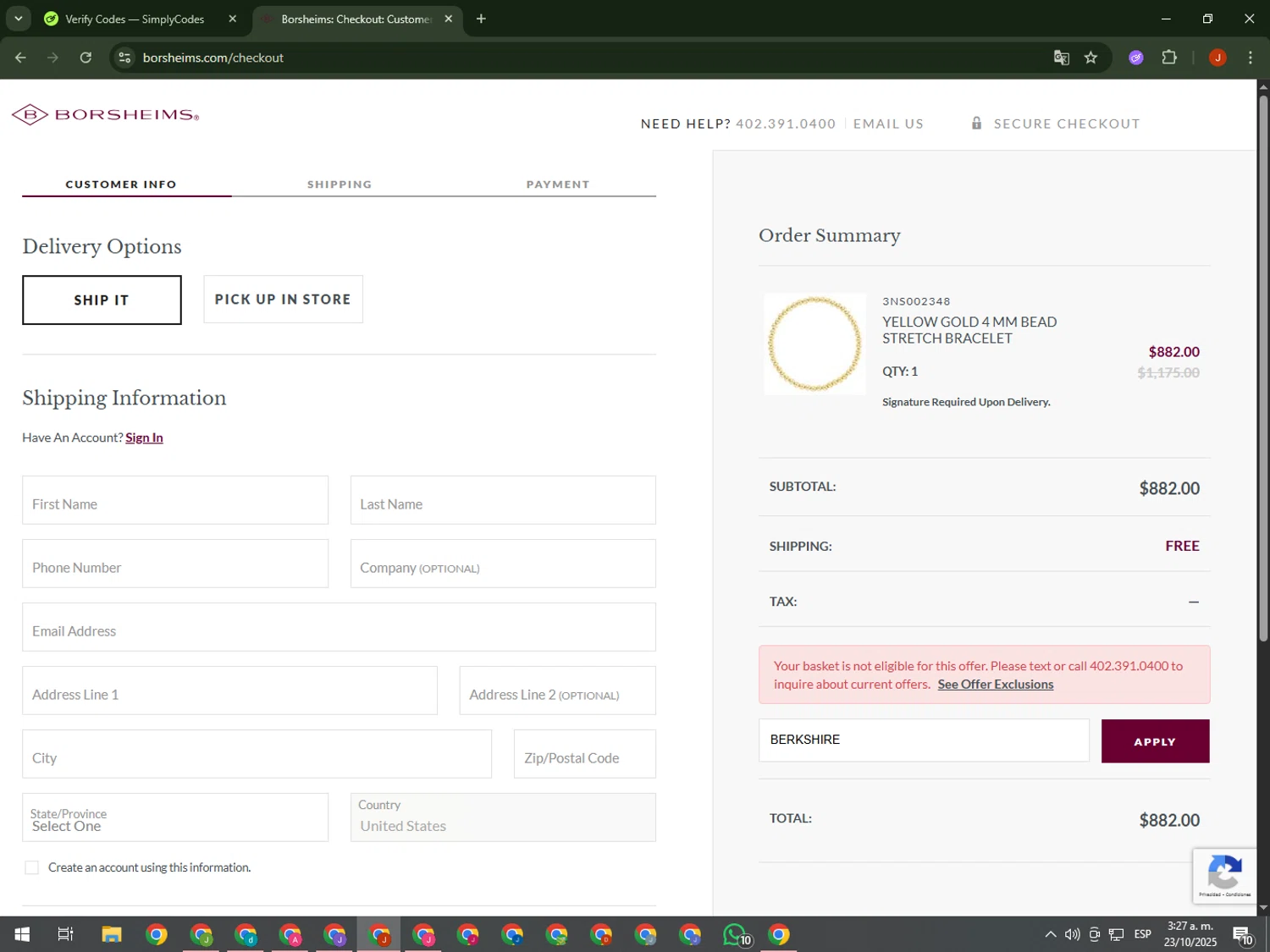Screen dimensions: 1270x952
Task: Focus the Address Line 1 field
Action: click(x=229, y=691)
